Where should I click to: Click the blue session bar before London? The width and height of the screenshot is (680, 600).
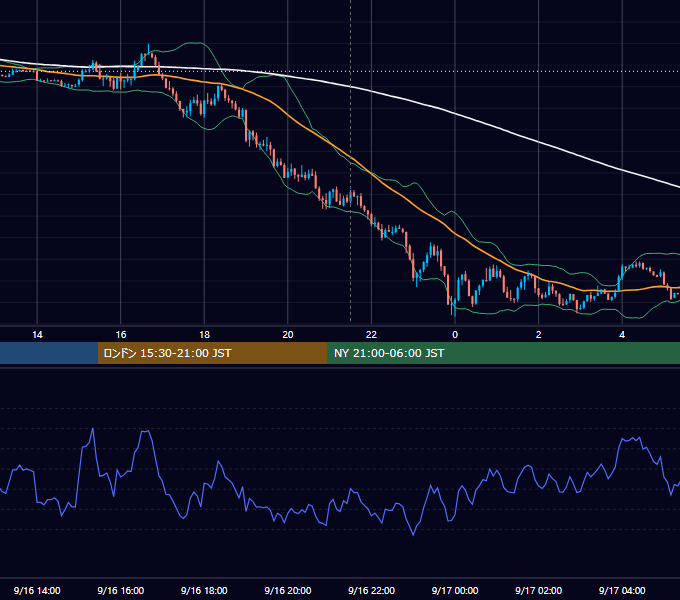click(x=49, y=353)
